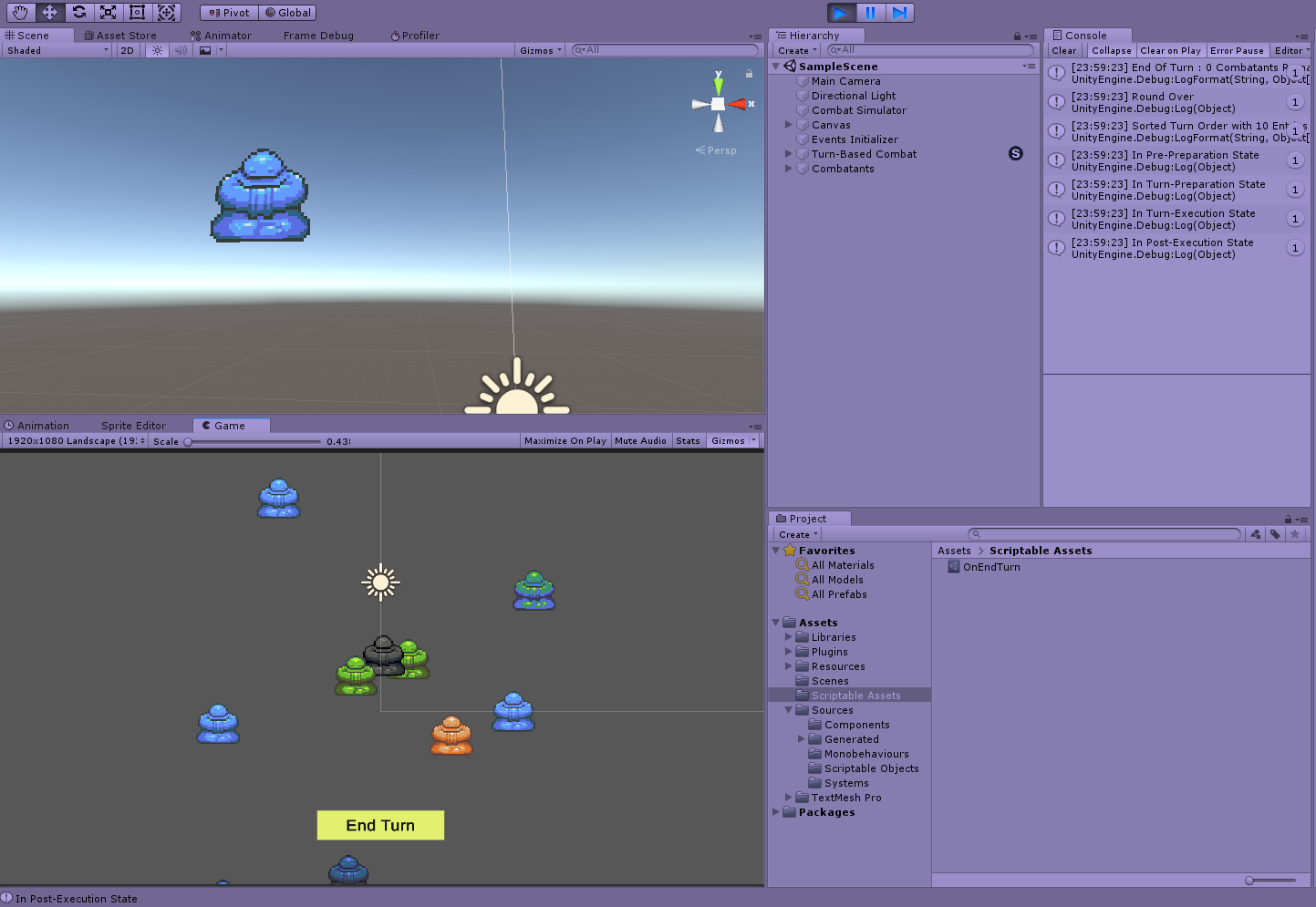Open the Shaded draw mode dropdown
Screen dimensions: 1316x907
[x=55, y=50]
